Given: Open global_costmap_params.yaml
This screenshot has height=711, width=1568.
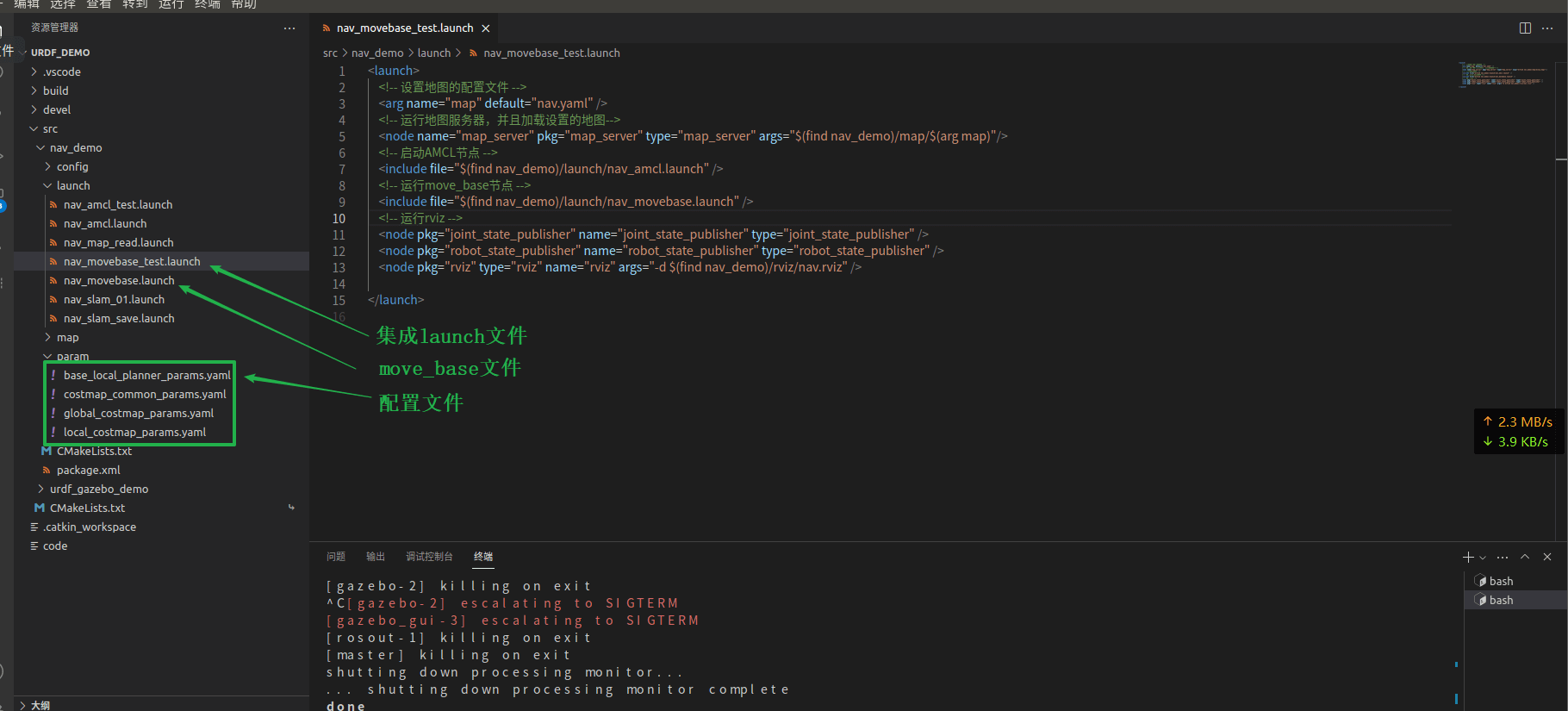Looking at the screenshot, I should click(x=138, y=413).
